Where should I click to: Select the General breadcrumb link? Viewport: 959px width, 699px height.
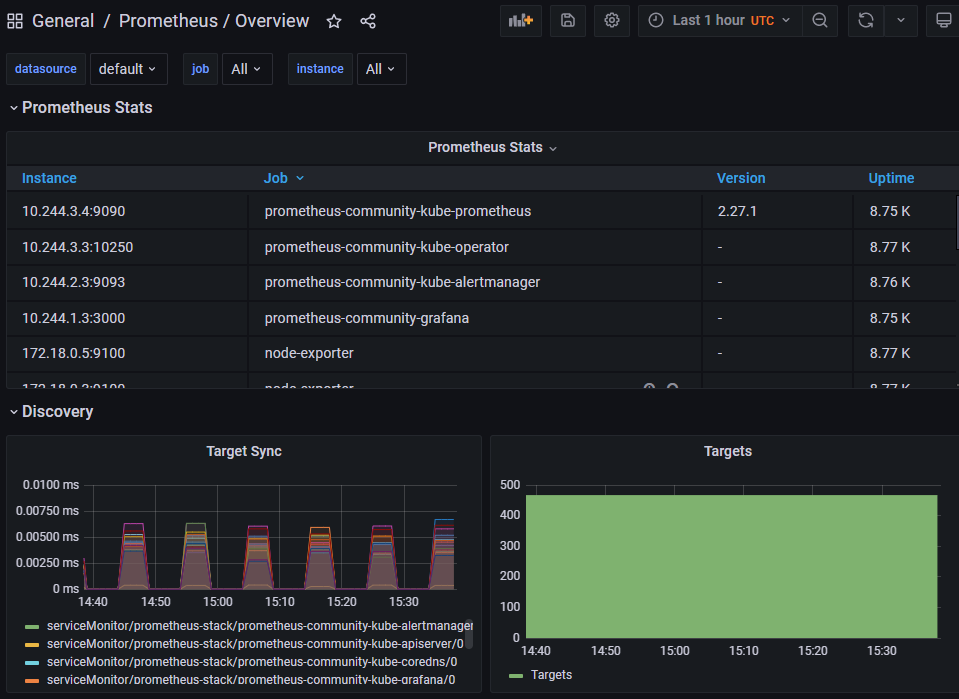[60, 20]
